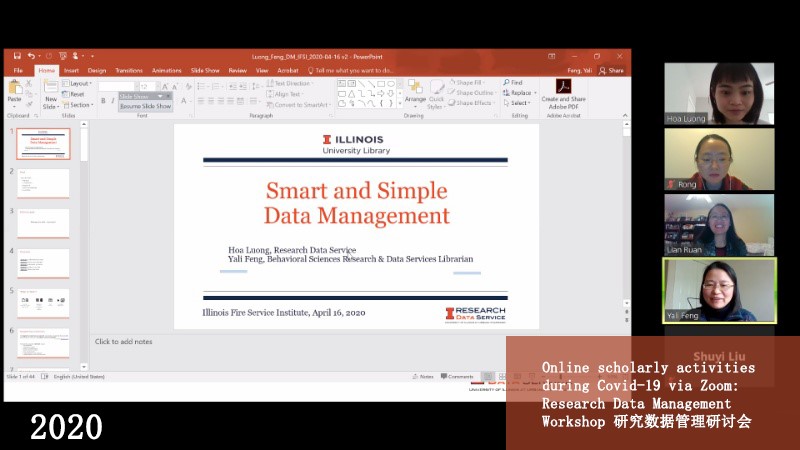Click the Tell me search box

351,70
